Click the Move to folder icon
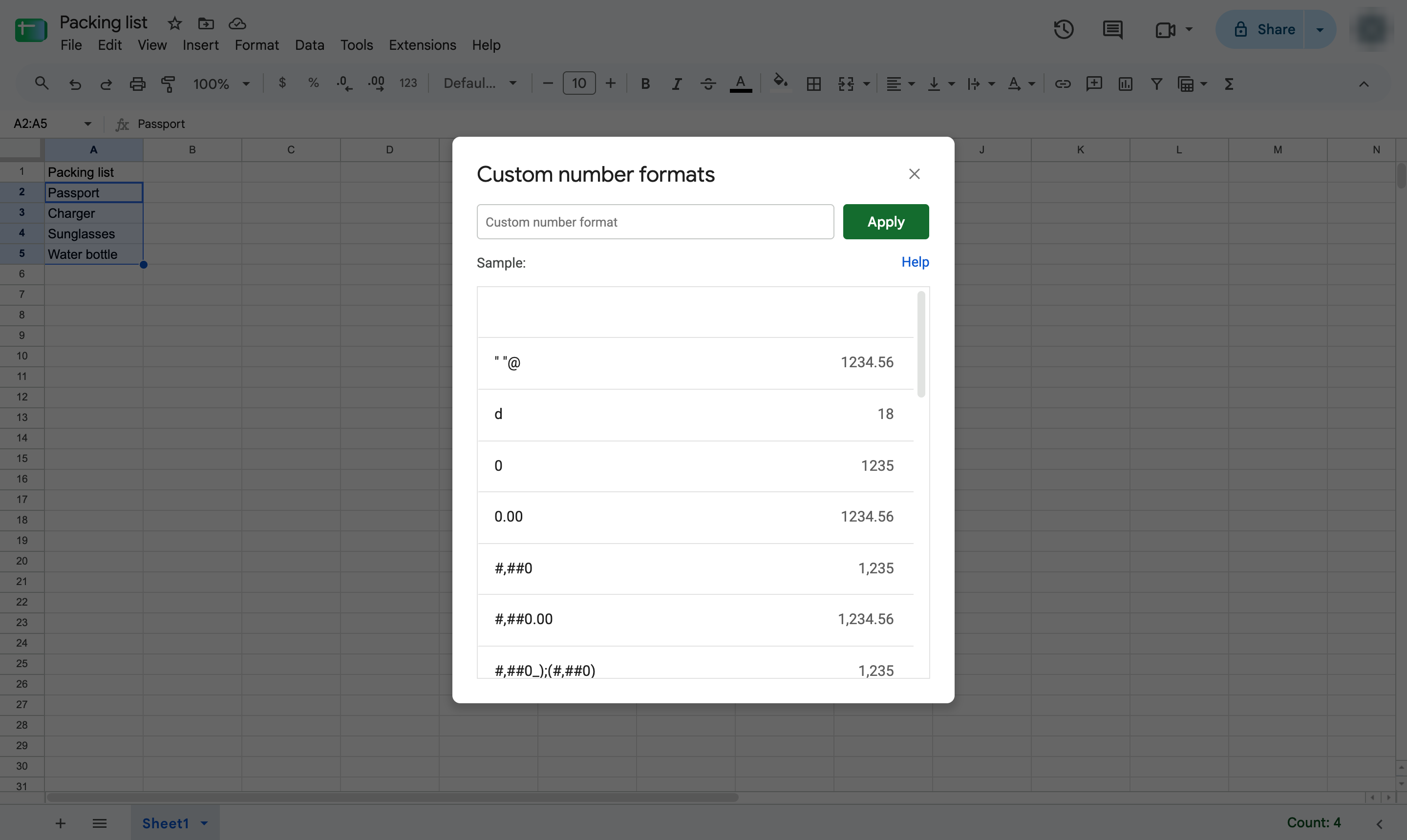Image resolution: width=1407 pixels, height=840 pixels. point(206,23)
